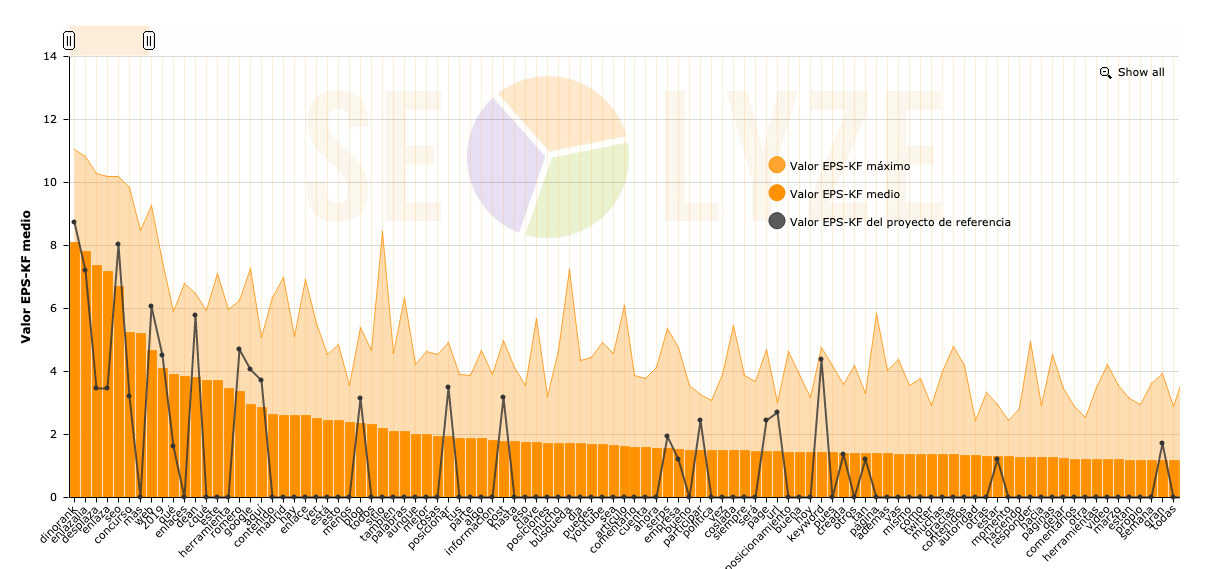This screenshot has height=569, width=1211.
Task: Grab the left scrollbar grip handle
Action: pos(69,40)
